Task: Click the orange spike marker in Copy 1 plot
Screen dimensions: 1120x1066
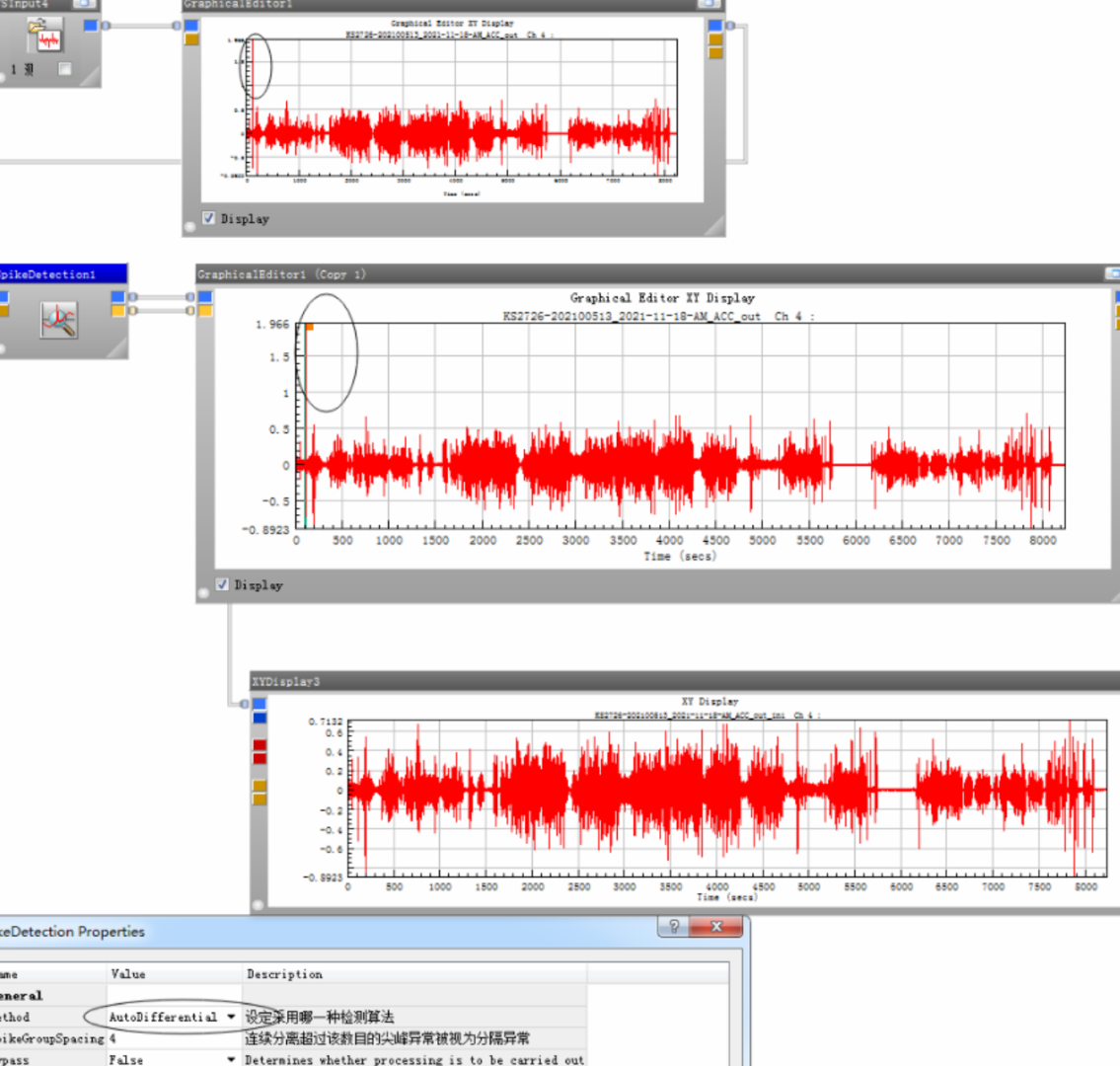Action: 309,327
